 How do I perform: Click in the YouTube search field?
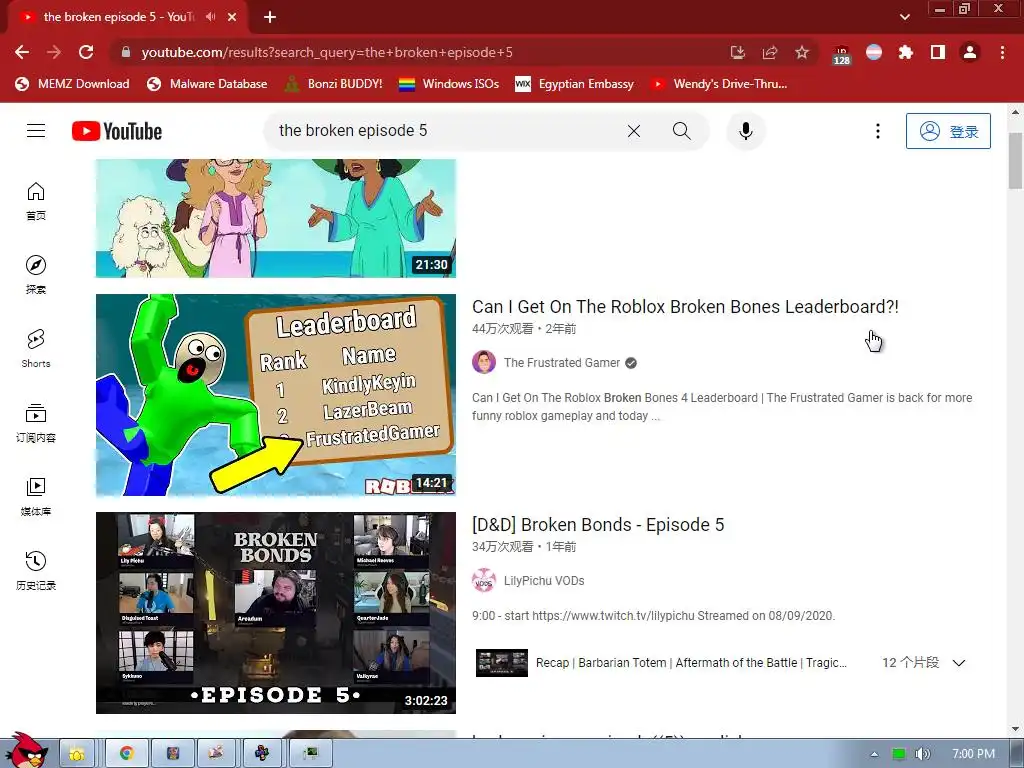click(444, 131)
